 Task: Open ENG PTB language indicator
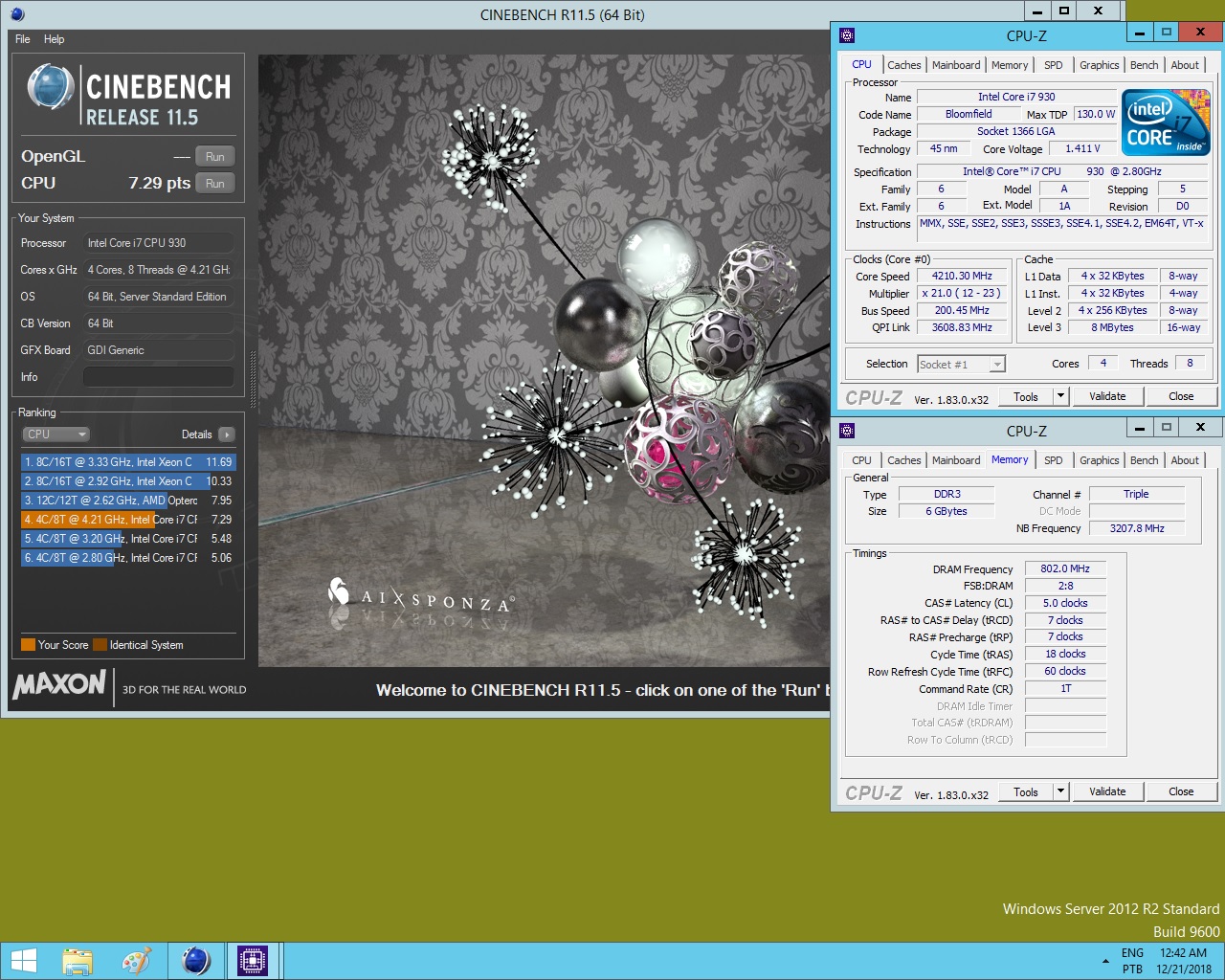[1132, 961]
